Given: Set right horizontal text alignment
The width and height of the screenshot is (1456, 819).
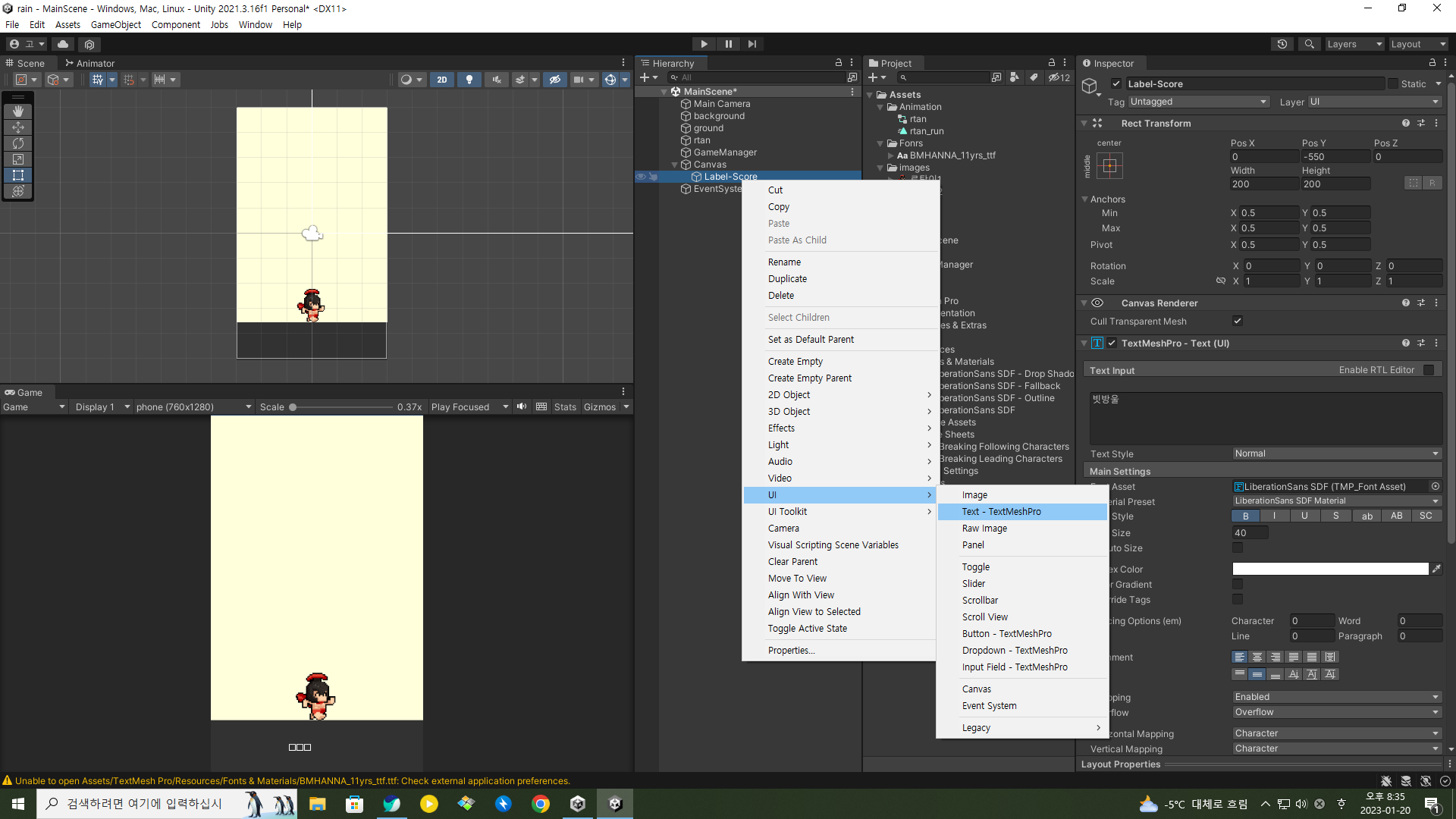Looking at the screenshot, I should pyautogui.click(x=1276, y=657).
